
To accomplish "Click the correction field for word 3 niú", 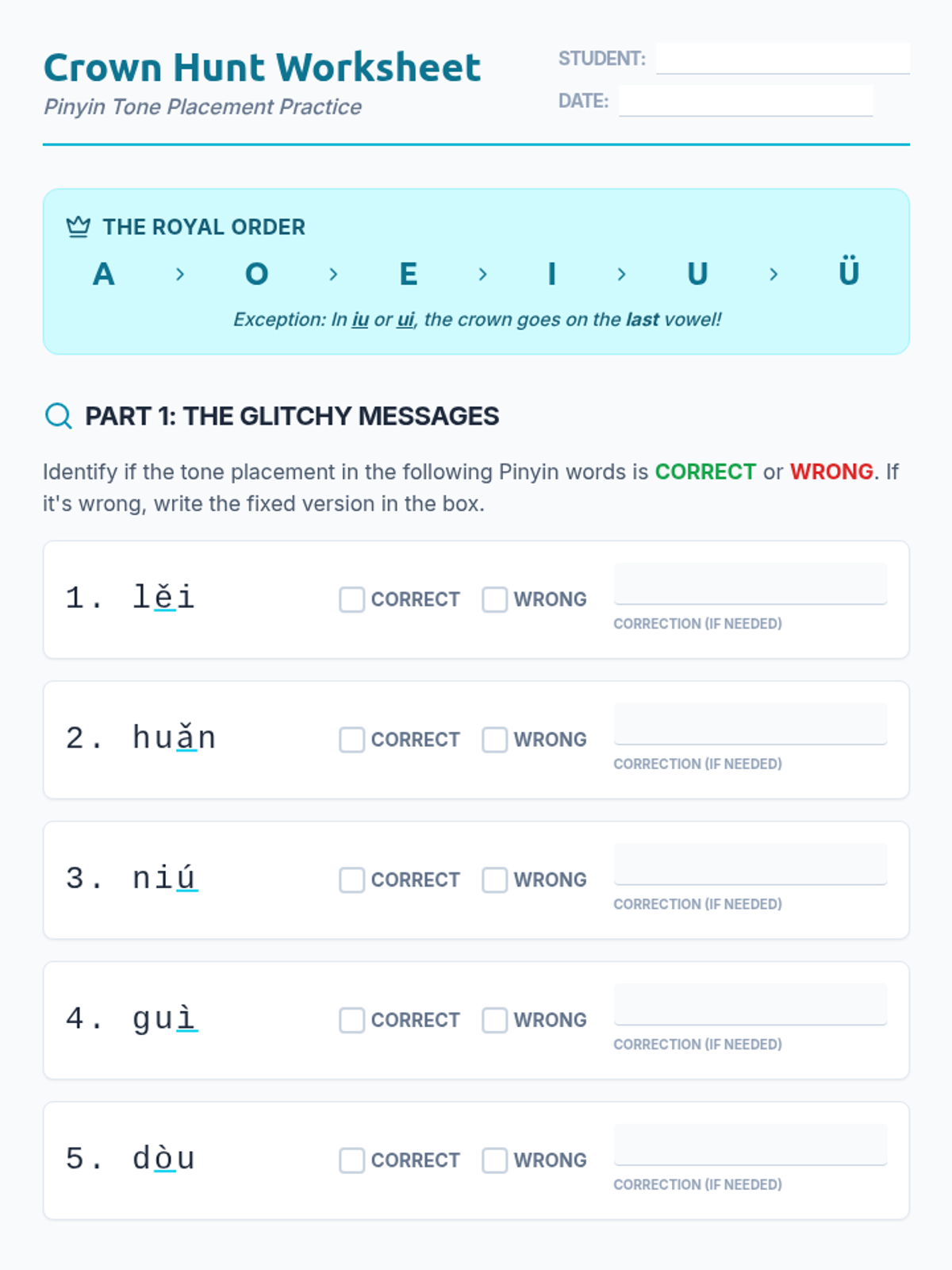I will [750, 864].
